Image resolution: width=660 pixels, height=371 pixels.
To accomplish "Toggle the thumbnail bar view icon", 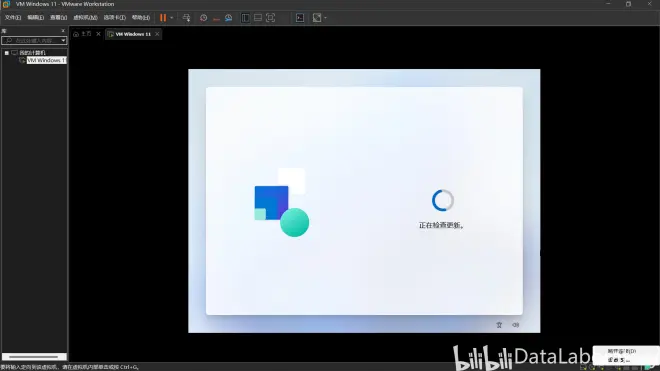I will point(258,18).
